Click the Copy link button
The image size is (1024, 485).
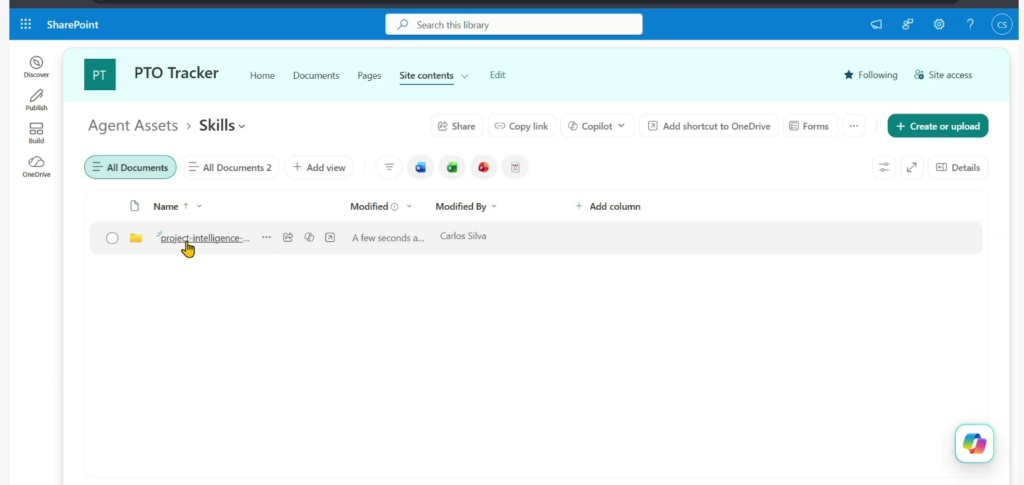521,126
